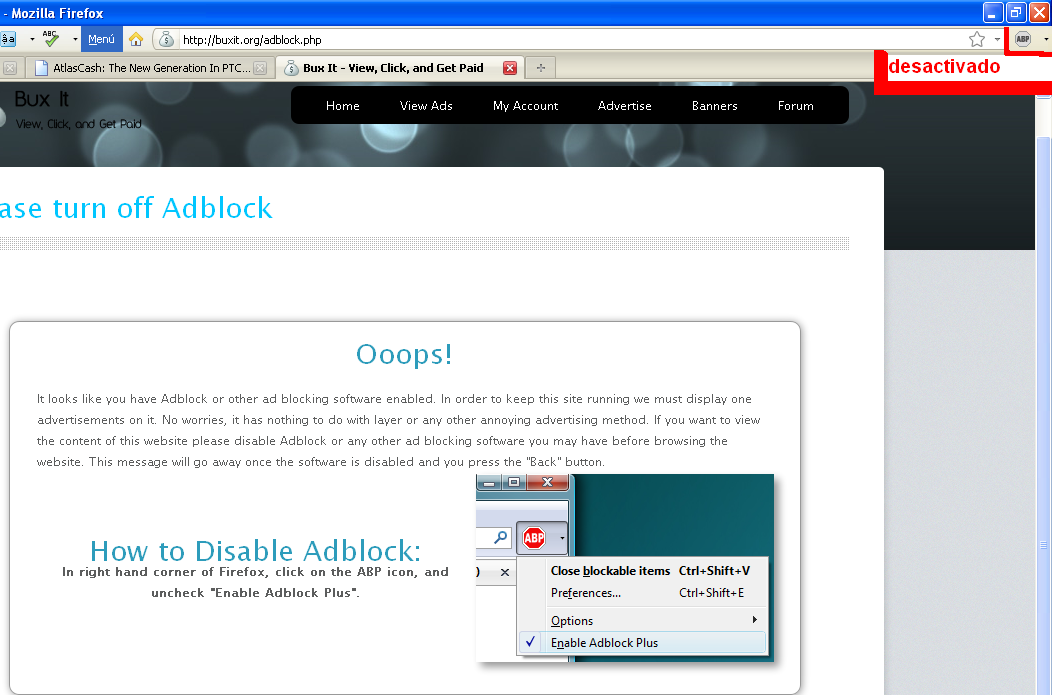Click the 'How to Disable Adblock:' heading
This screenshot has width=1052, height=695.
pos(255,551)
